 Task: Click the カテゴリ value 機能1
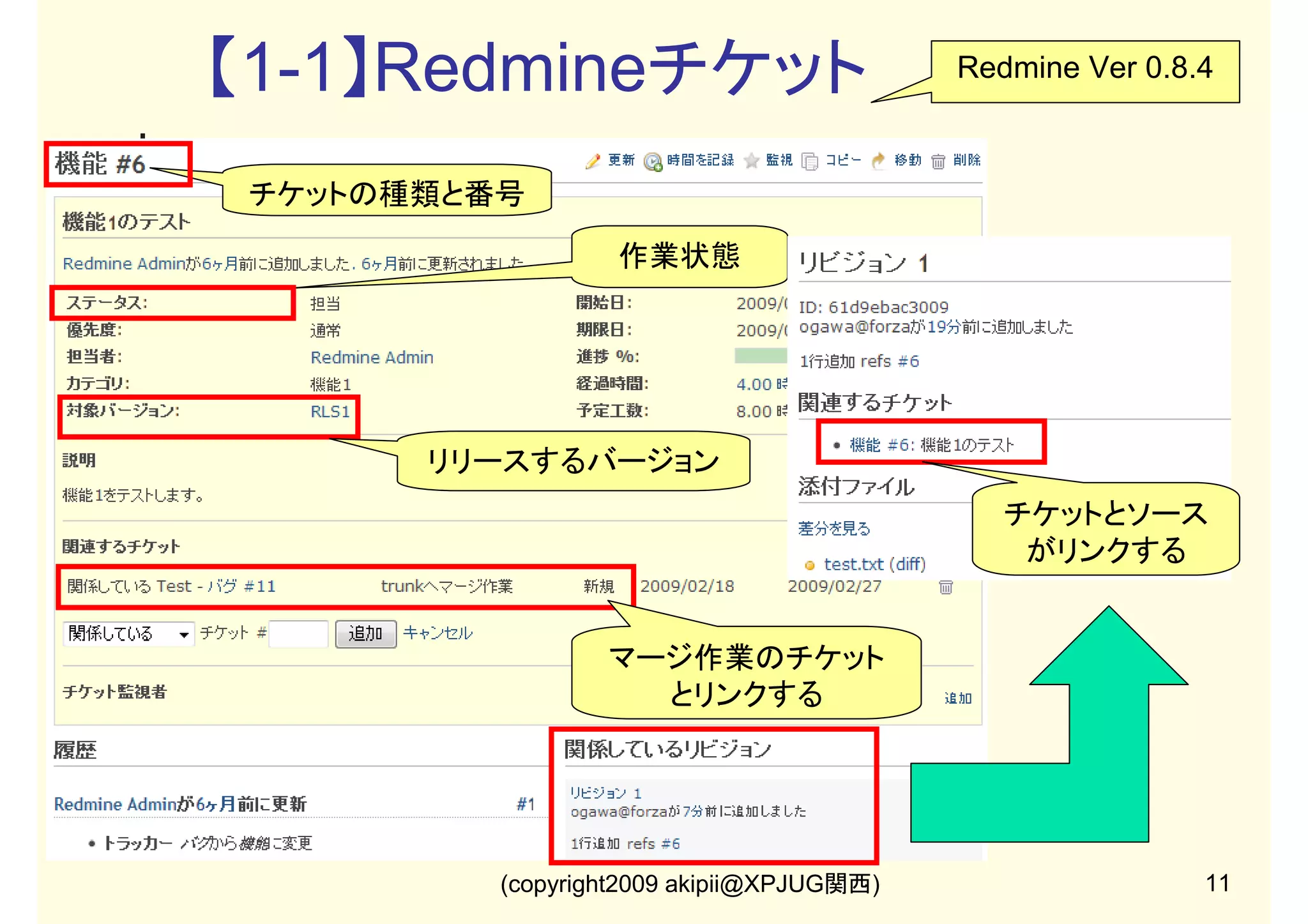(330, 384)
